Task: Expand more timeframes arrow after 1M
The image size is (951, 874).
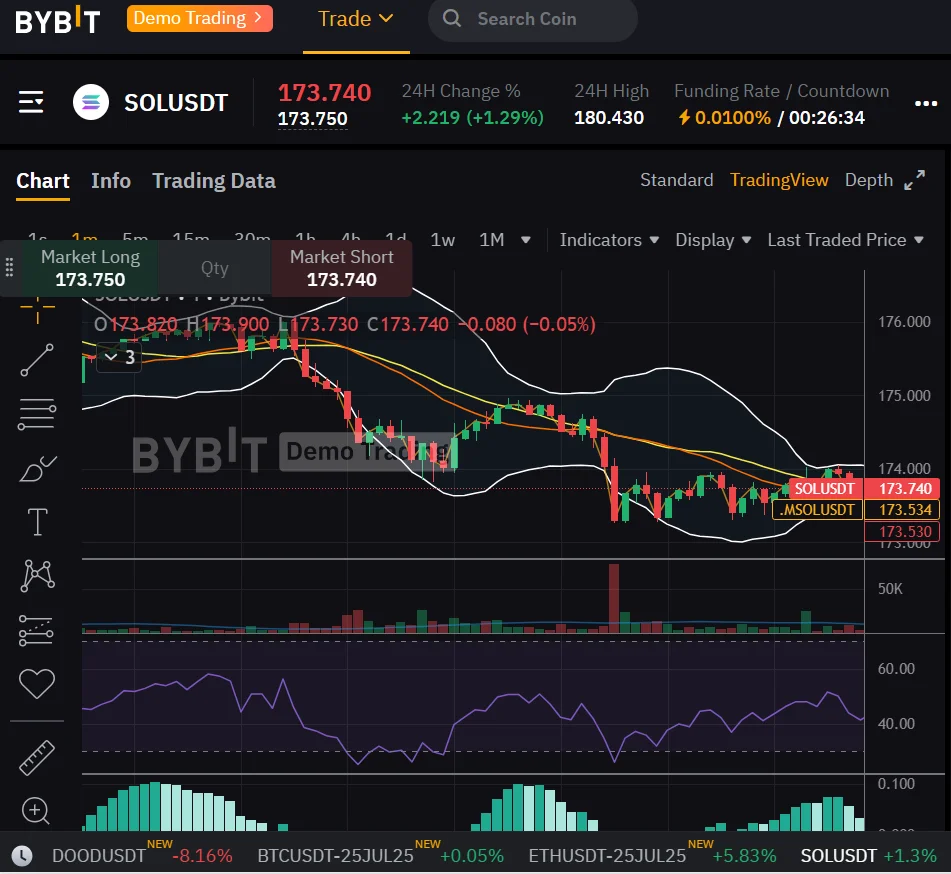Action: [x=526, y=240]
